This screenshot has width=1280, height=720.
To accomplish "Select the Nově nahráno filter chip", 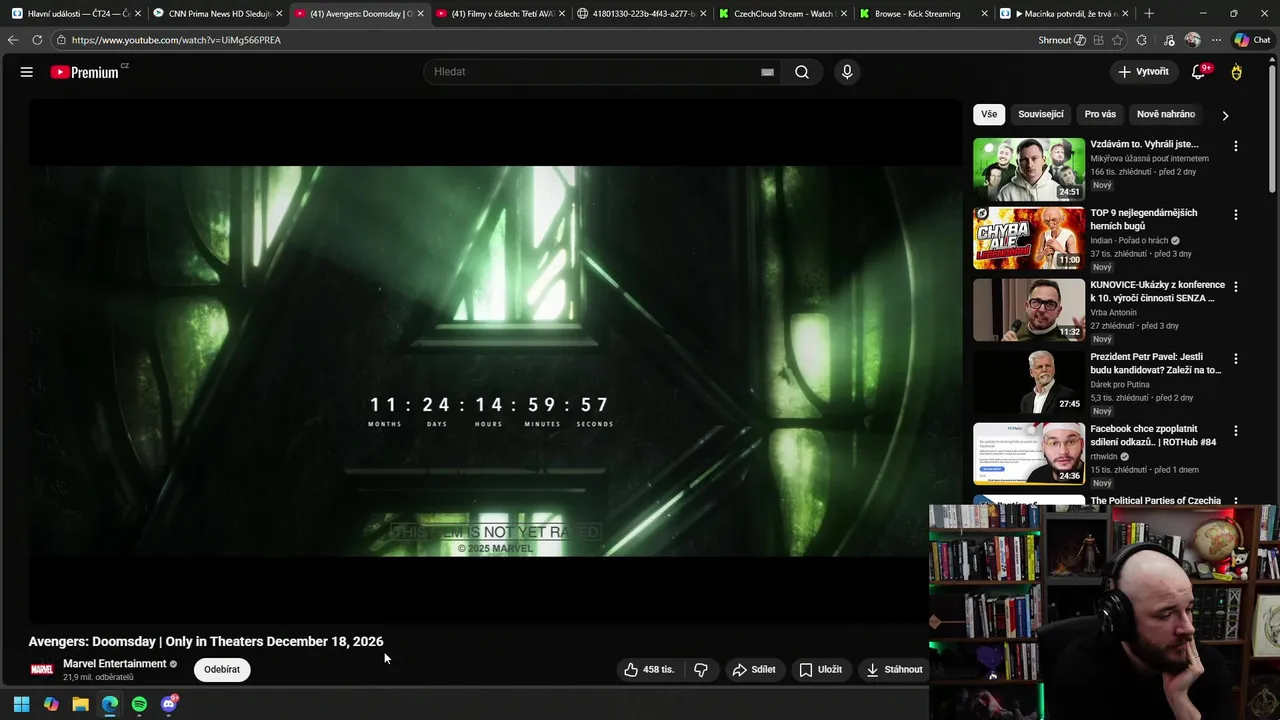I will coord(1166,114).
